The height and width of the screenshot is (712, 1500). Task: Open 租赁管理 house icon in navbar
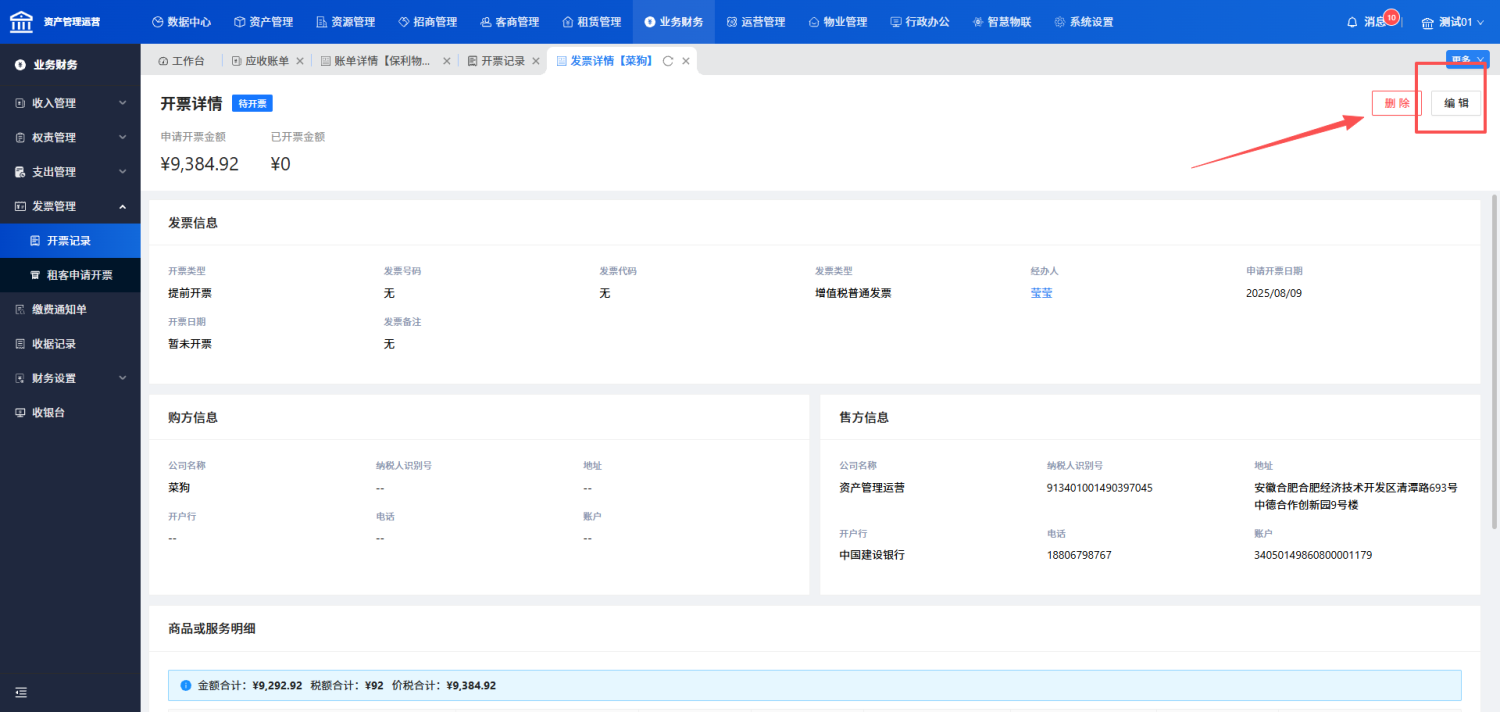coord(568,22)
